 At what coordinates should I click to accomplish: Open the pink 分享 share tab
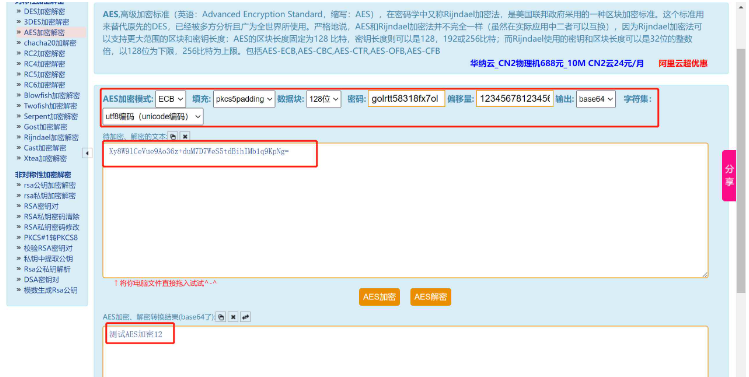tap(729, 175)
